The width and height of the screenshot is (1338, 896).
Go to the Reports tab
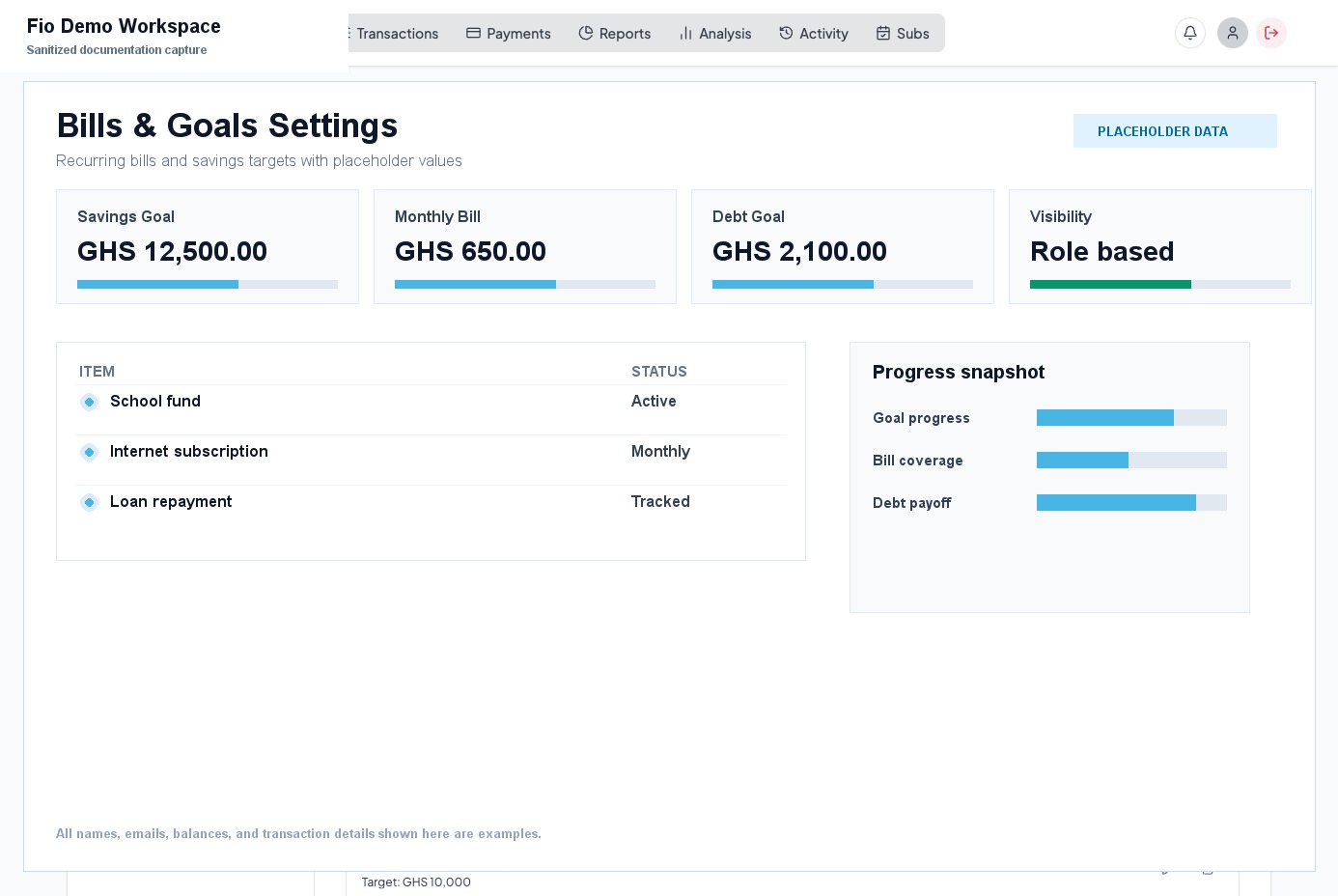pos(615,33)
